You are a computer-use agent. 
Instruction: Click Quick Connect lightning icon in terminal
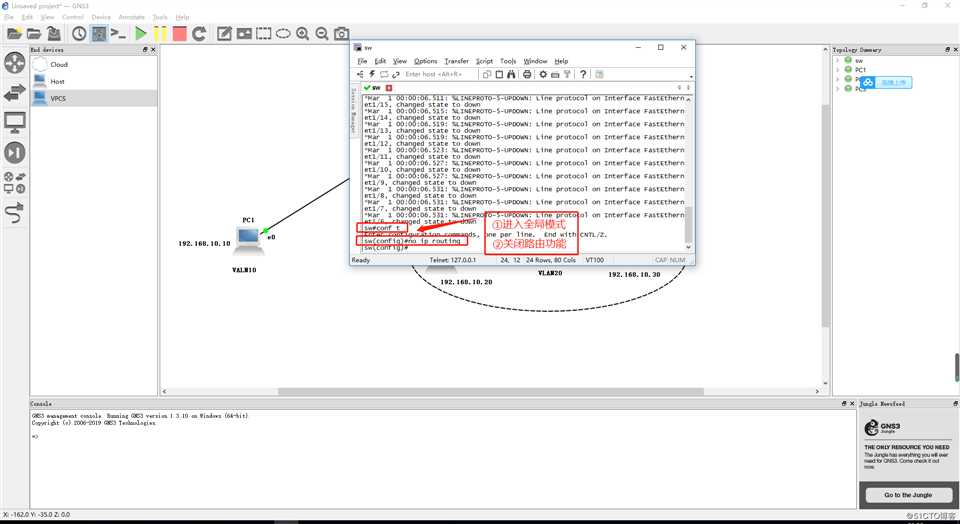[372, 74]
